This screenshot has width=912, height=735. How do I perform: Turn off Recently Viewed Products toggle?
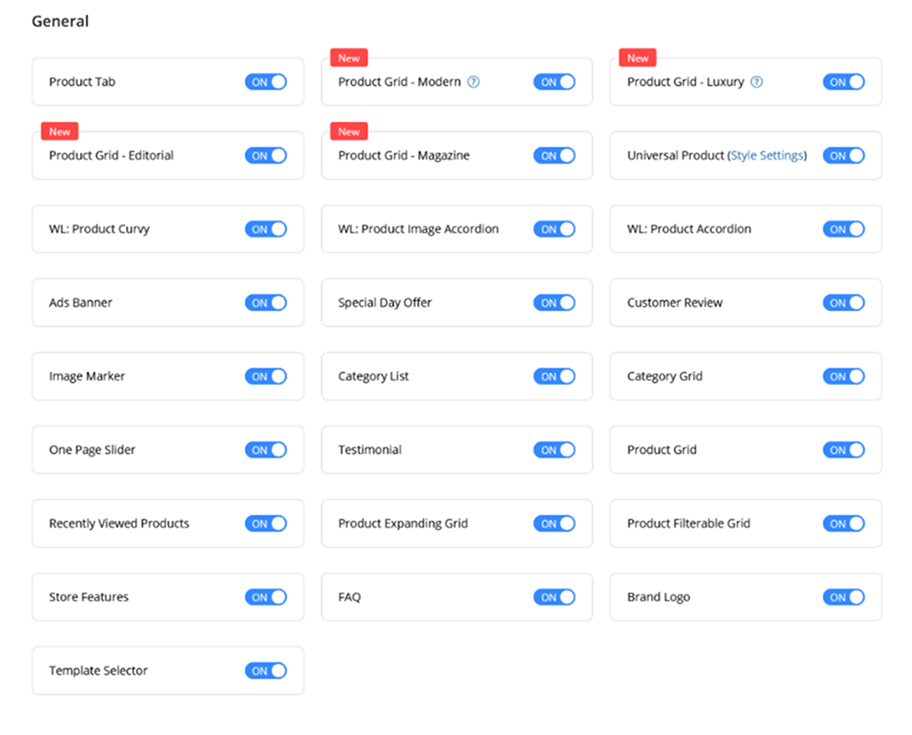click(x=266, y=524)
